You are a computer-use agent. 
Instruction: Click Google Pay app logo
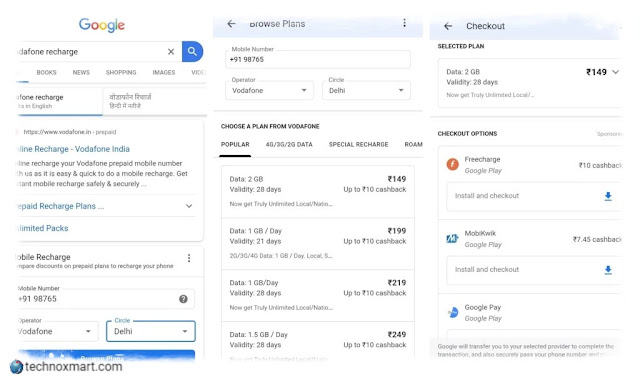[453, 313]
